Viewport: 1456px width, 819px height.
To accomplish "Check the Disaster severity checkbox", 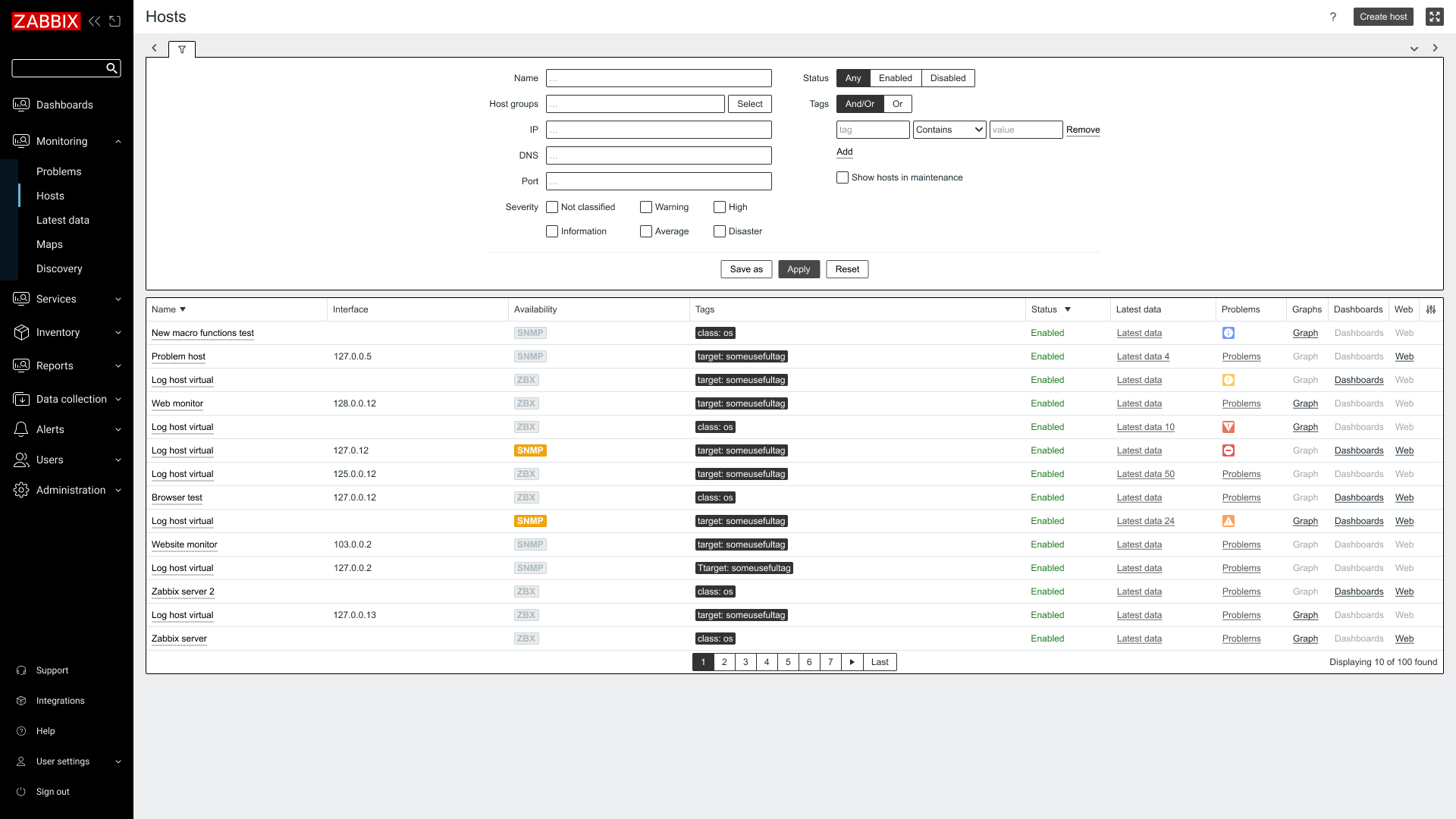I will point(720,231).
